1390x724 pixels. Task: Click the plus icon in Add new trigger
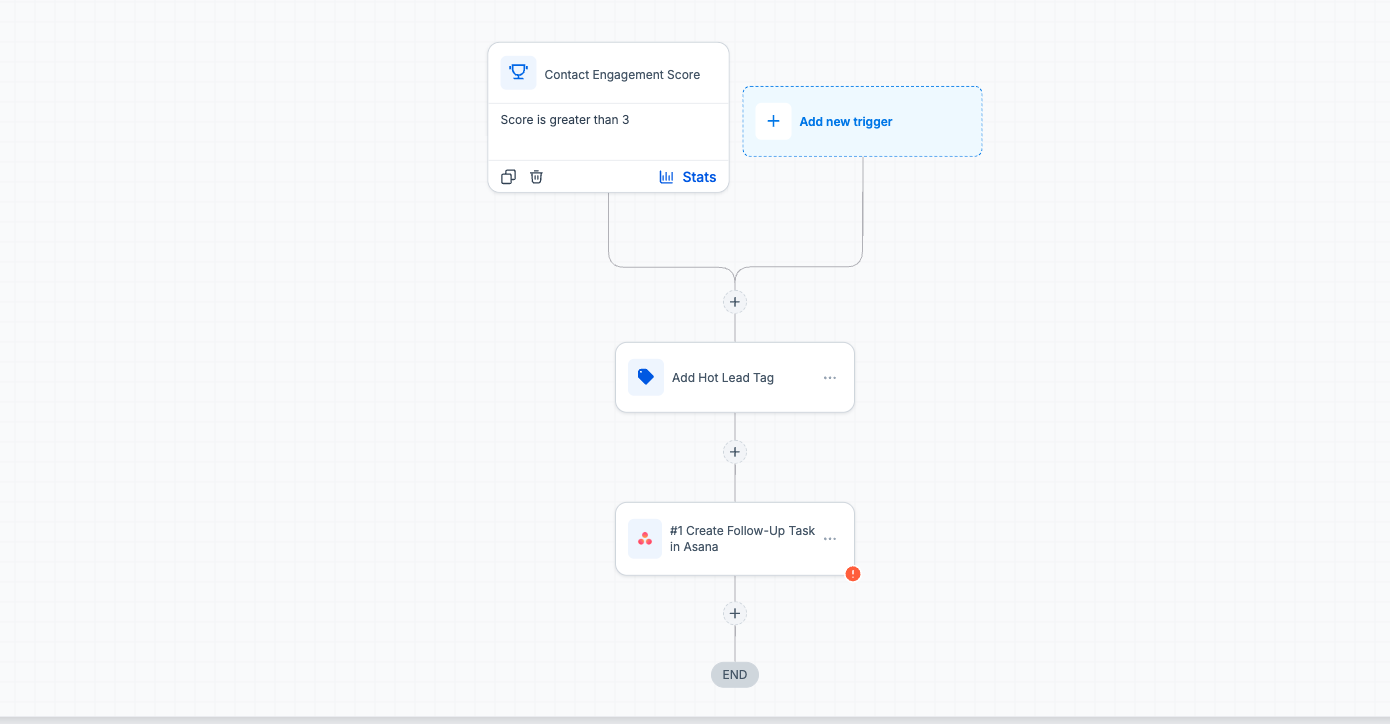(773, 121)
